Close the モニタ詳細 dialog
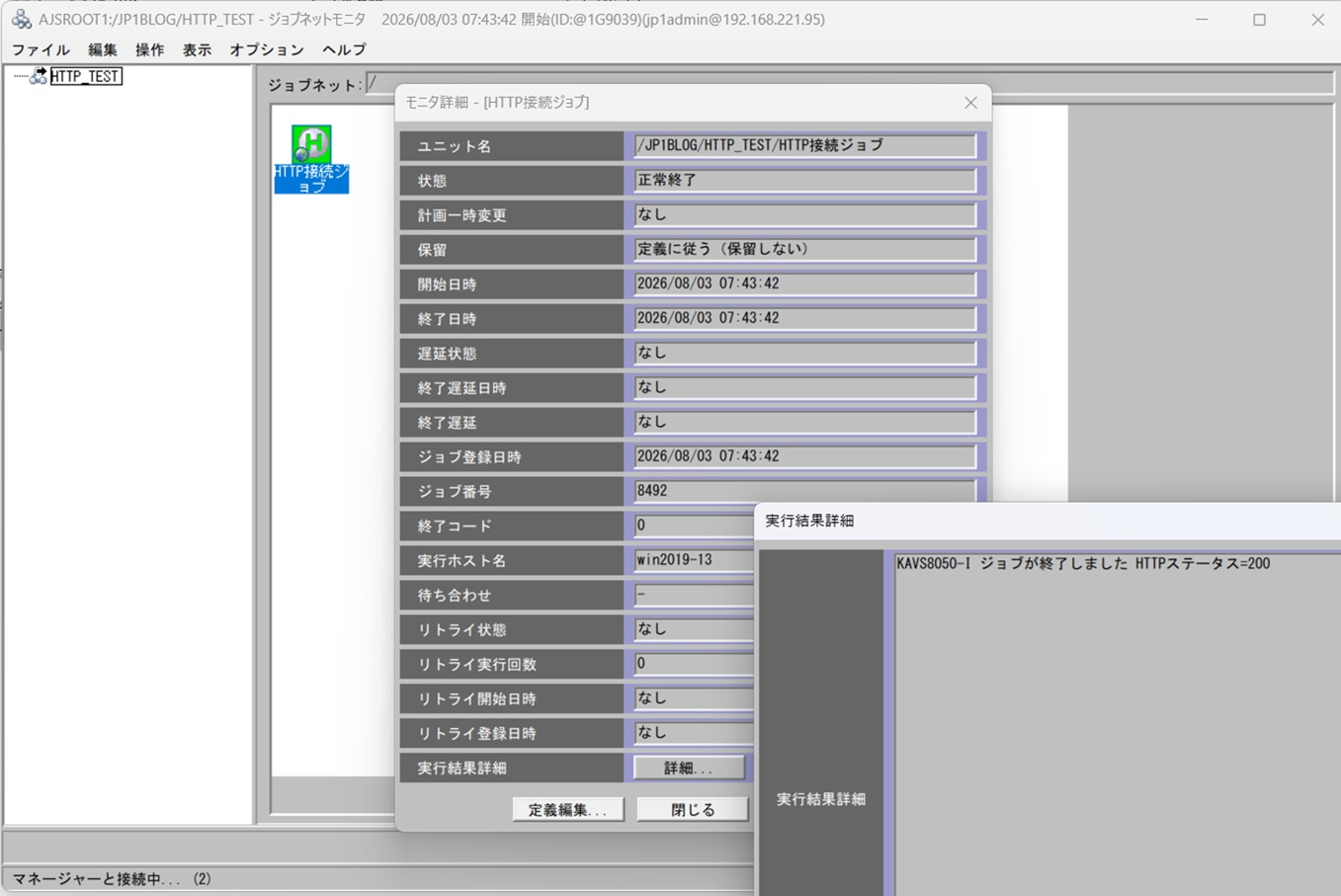This screenshot has height=896, width=1341. [970, 103]
